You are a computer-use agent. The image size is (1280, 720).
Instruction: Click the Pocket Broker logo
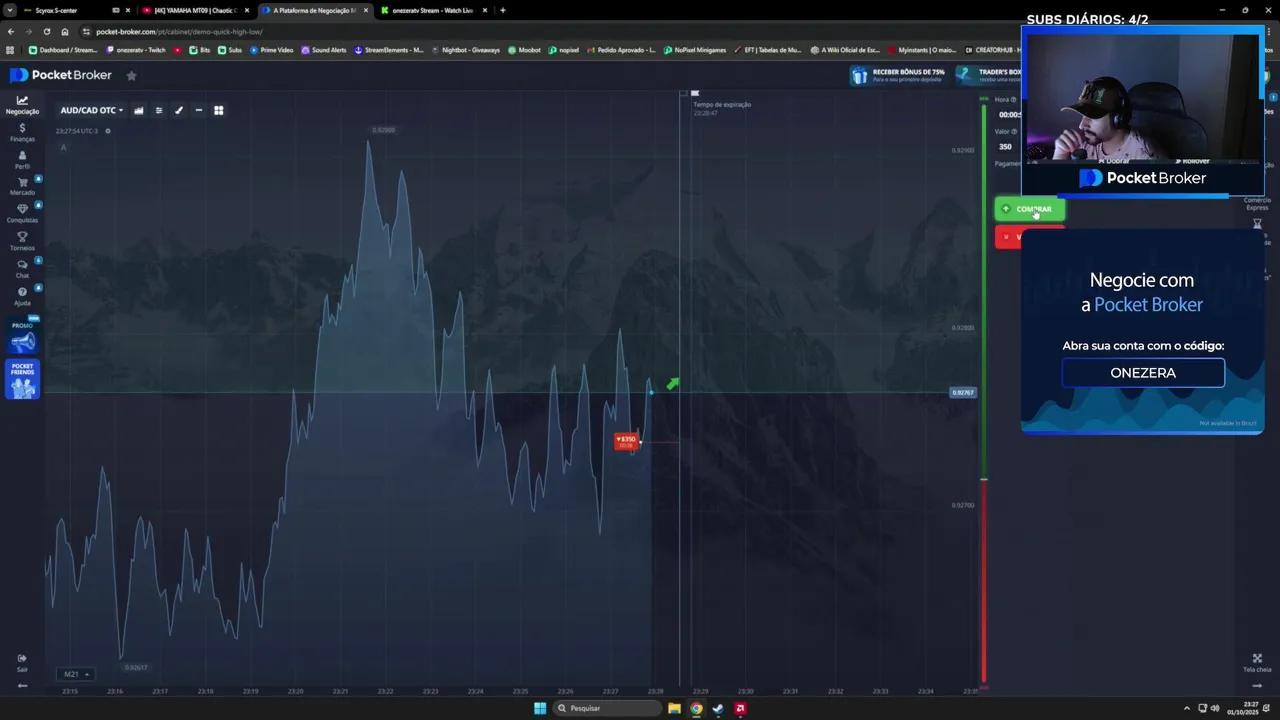coord(61,75)
